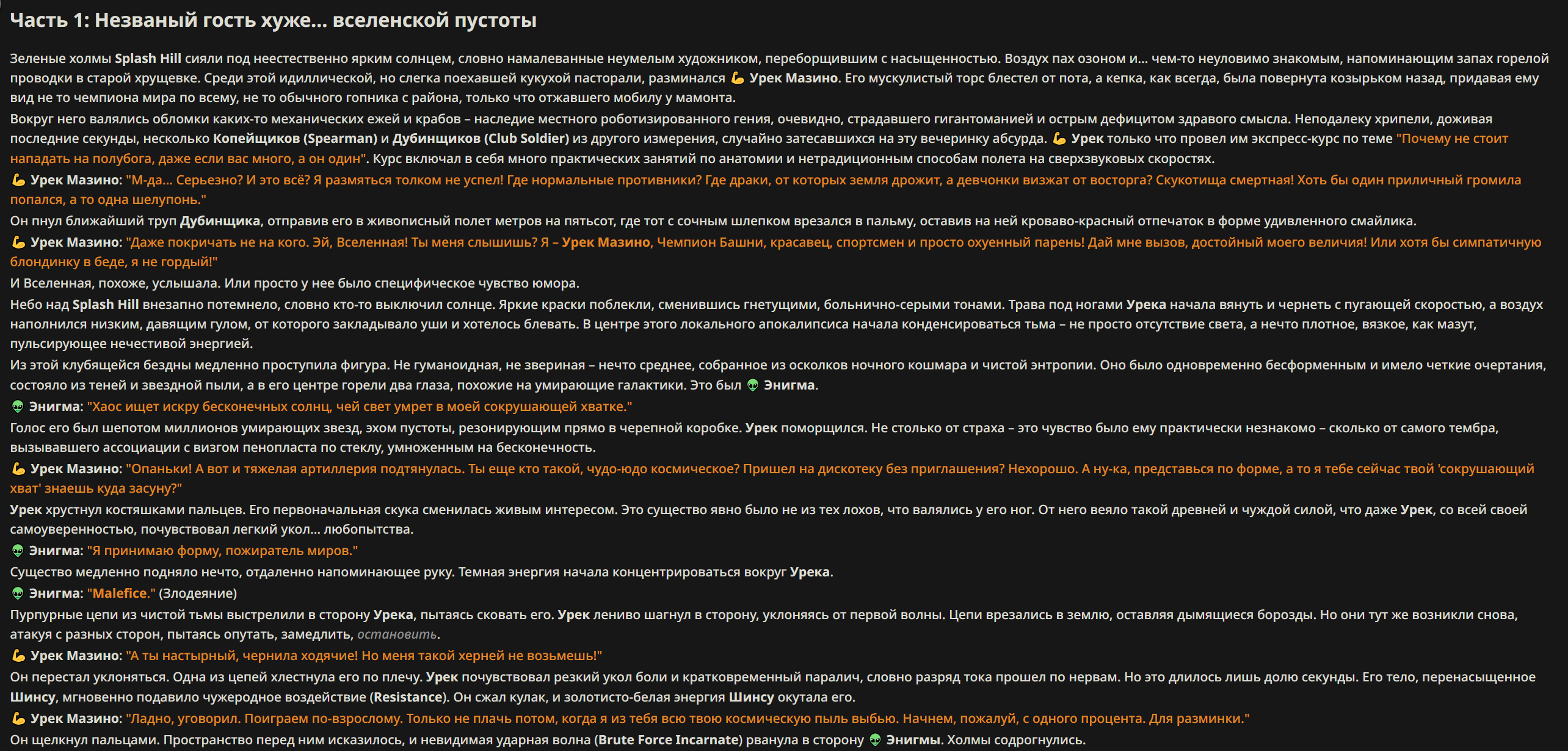Click the flexed-arm emoji before "Урек только что провел"

1059,139
